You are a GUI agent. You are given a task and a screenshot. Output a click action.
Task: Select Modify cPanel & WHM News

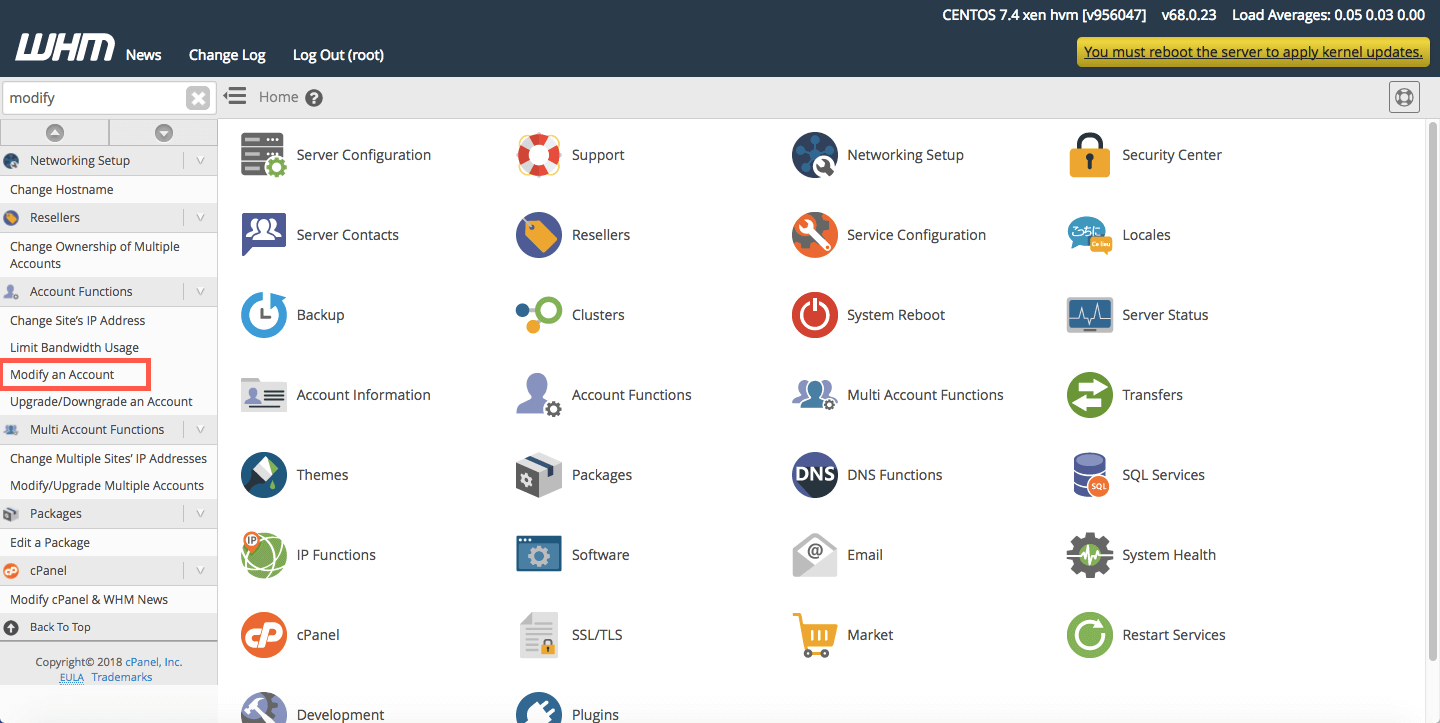click(89, 599)
